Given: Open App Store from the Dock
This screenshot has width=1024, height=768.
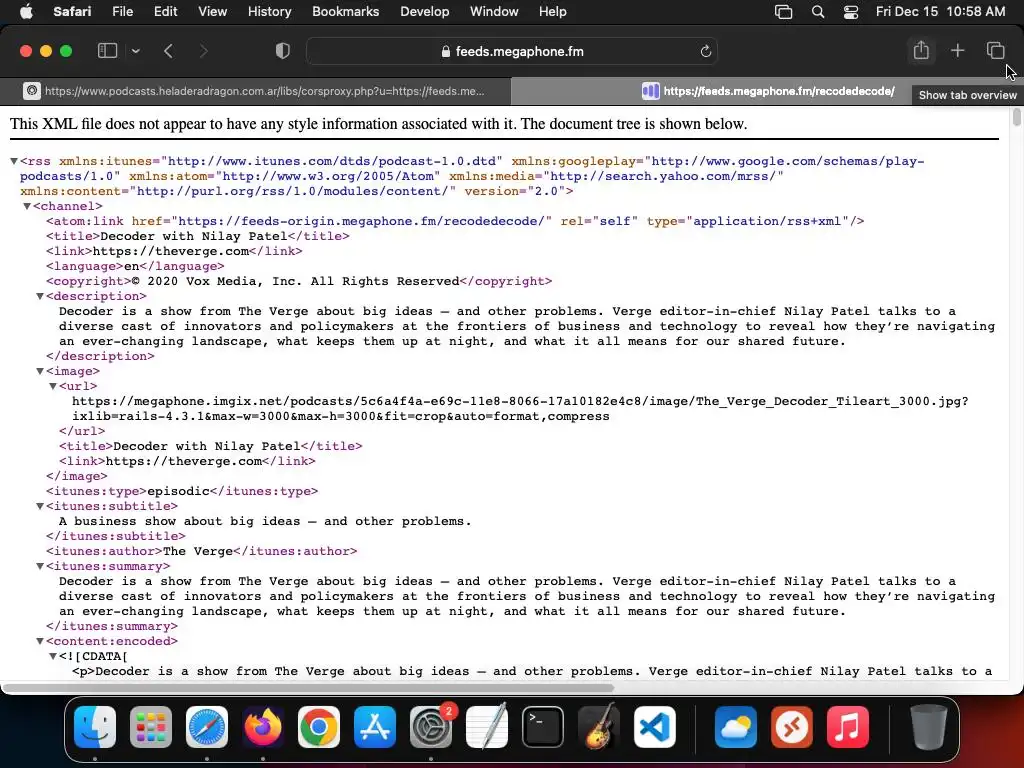Looking at the screenshot, I should (375, 727).
